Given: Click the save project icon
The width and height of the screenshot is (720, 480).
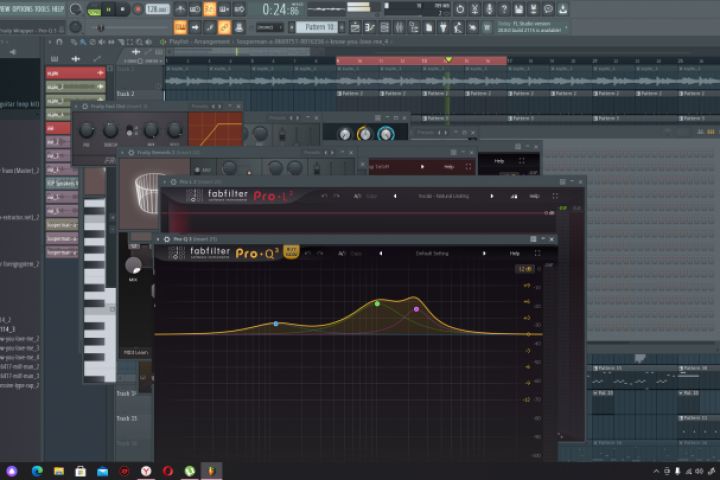Looking at the screenshot, I should pyautogui.click(x=518, y=9).
